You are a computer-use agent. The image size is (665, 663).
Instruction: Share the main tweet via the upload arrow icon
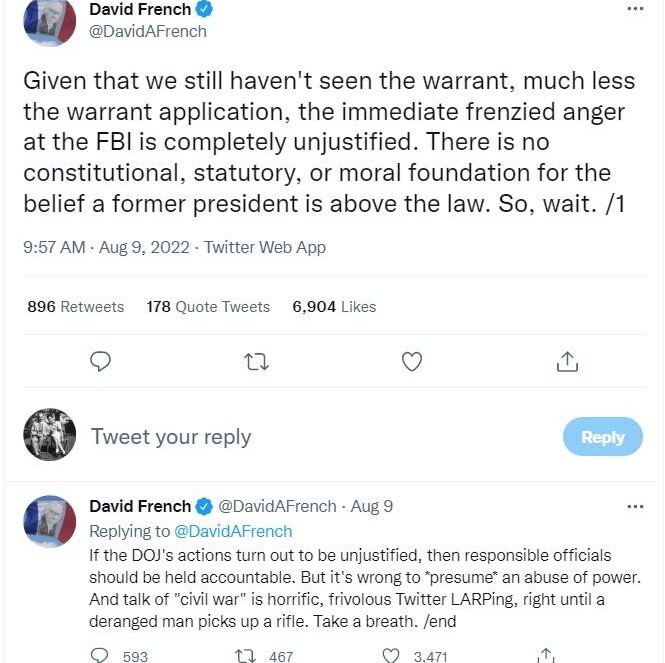tap(567, 362)
